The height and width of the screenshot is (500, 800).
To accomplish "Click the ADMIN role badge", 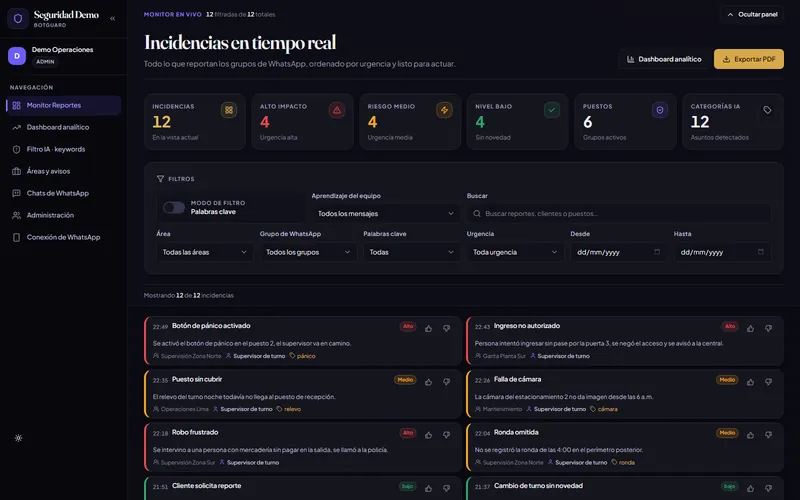I will pyautogui.click(x=45, y=62).
